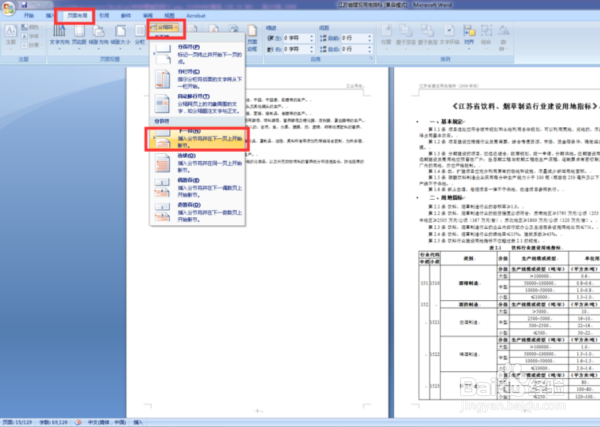Adjust spacing before spinner arrows
Image resolution: width=600 pixels, height=427 pixels.
point(370,38)
